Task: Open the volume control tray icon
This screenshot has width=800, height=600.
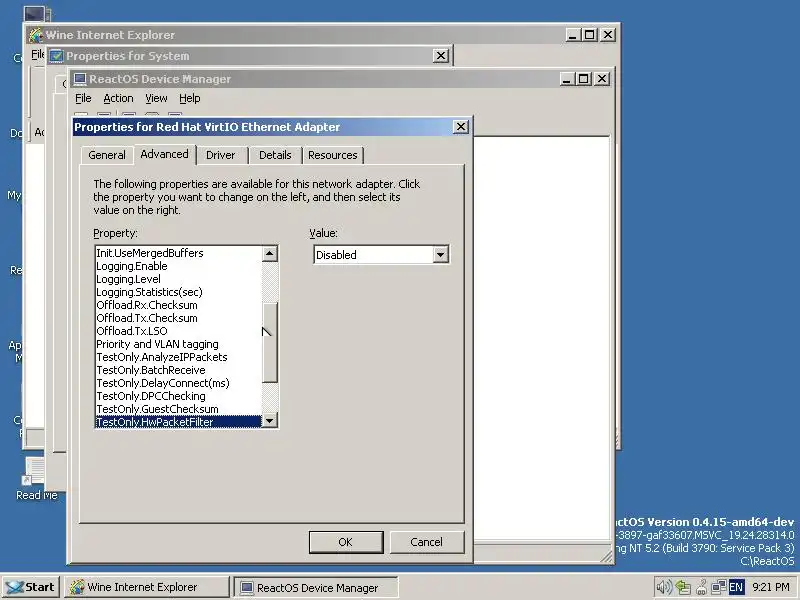Action: (663, 587)
